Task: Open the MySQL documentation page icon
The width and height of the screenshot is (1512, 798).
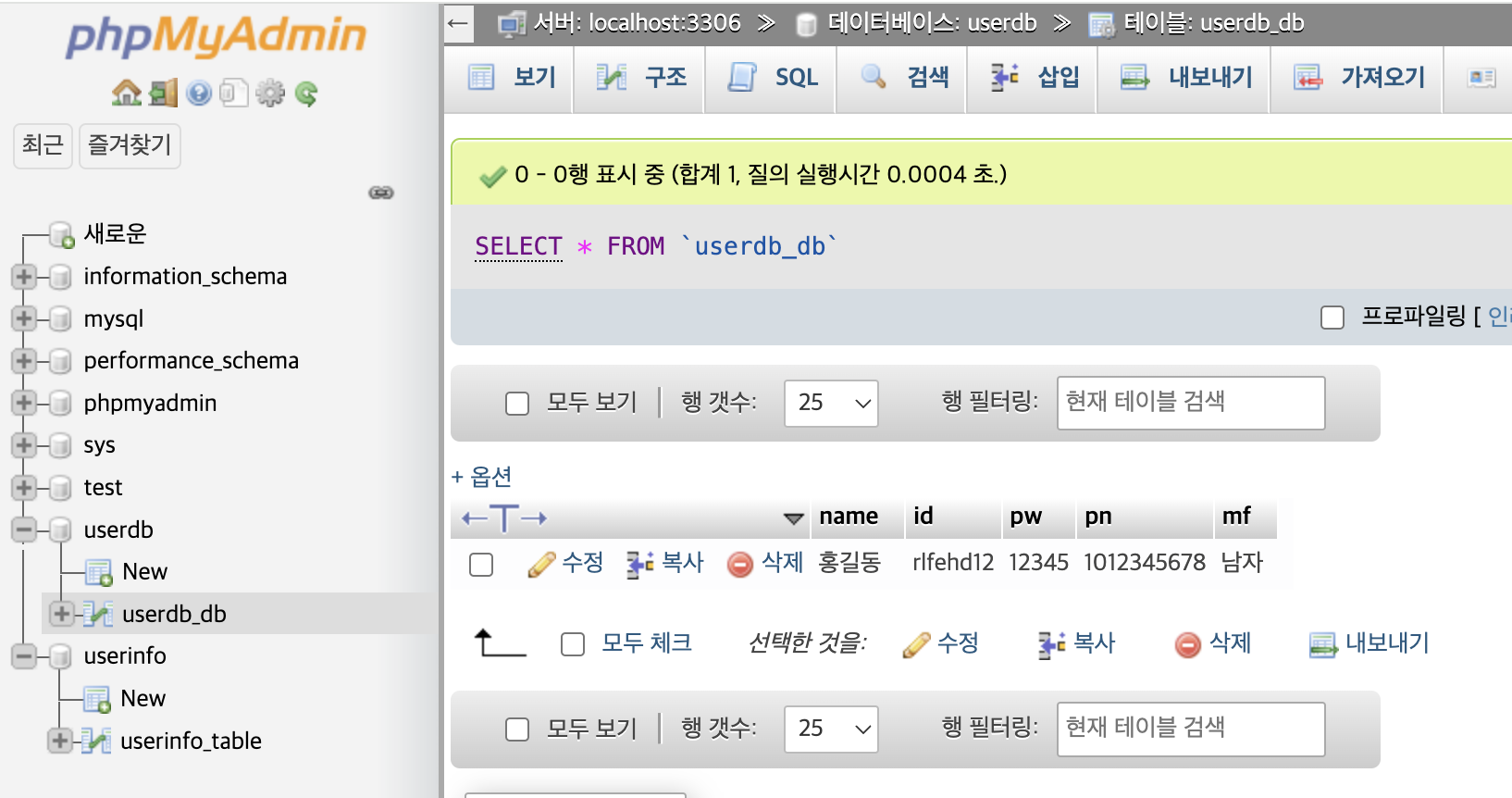Action: 234,93
